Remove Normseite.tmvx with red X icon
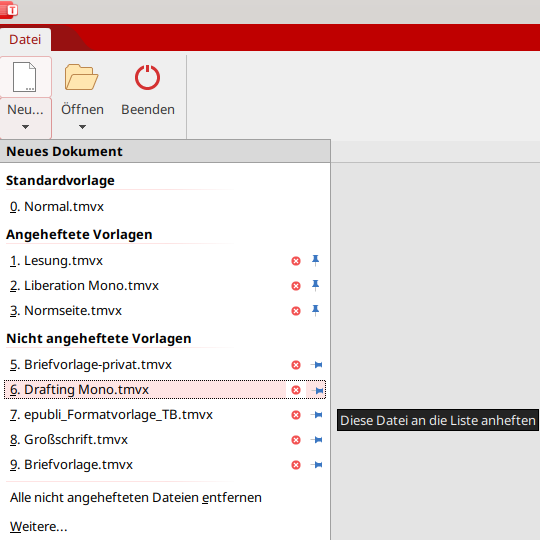This screenshot has width=540, height=540. pos(296,311)
